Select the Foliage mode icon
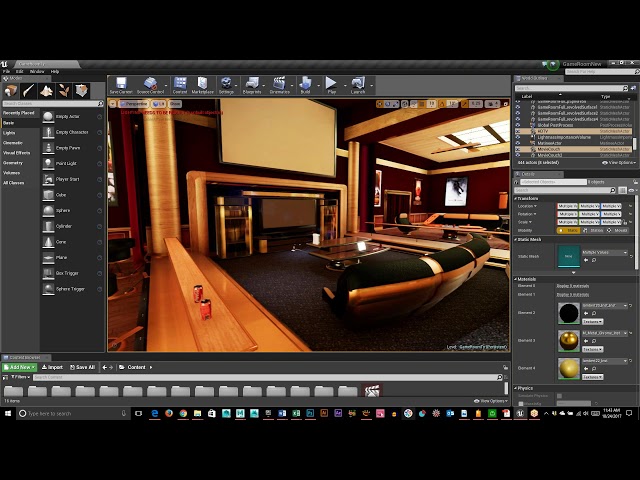The height and width of the screenshot is (480, 640). (64, 91)
